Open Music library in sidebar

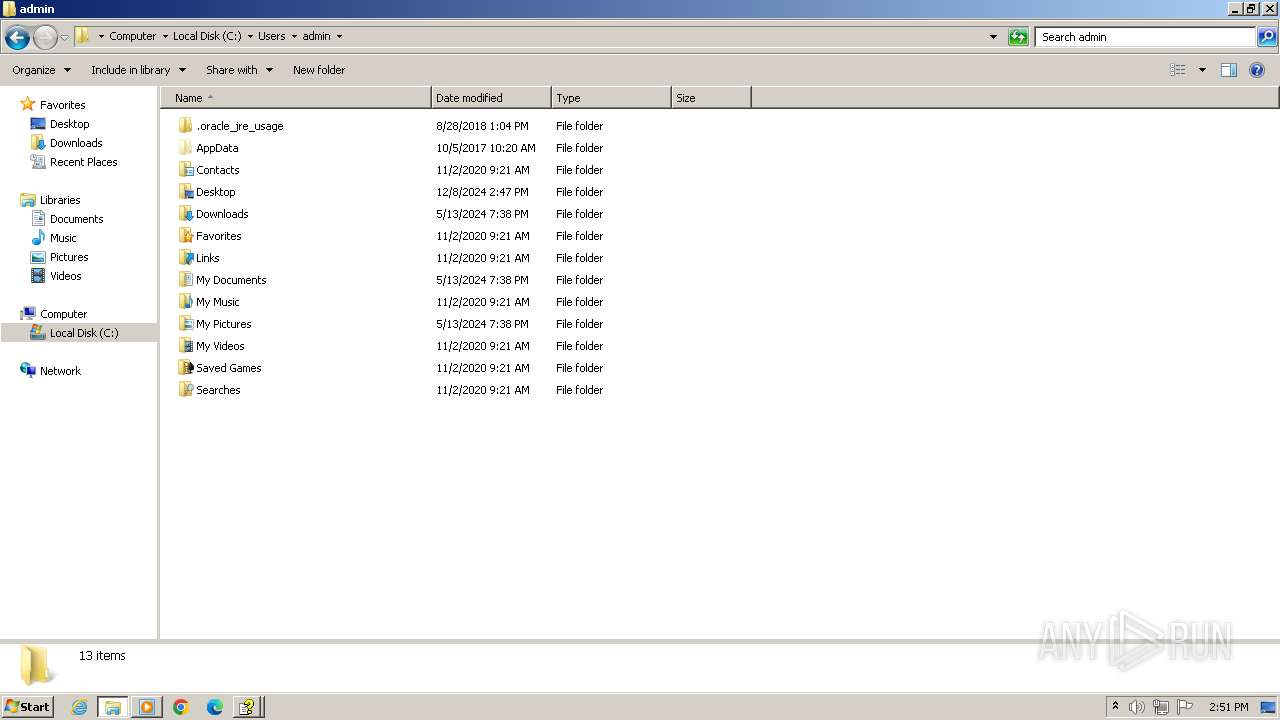(x=63, y=238)
